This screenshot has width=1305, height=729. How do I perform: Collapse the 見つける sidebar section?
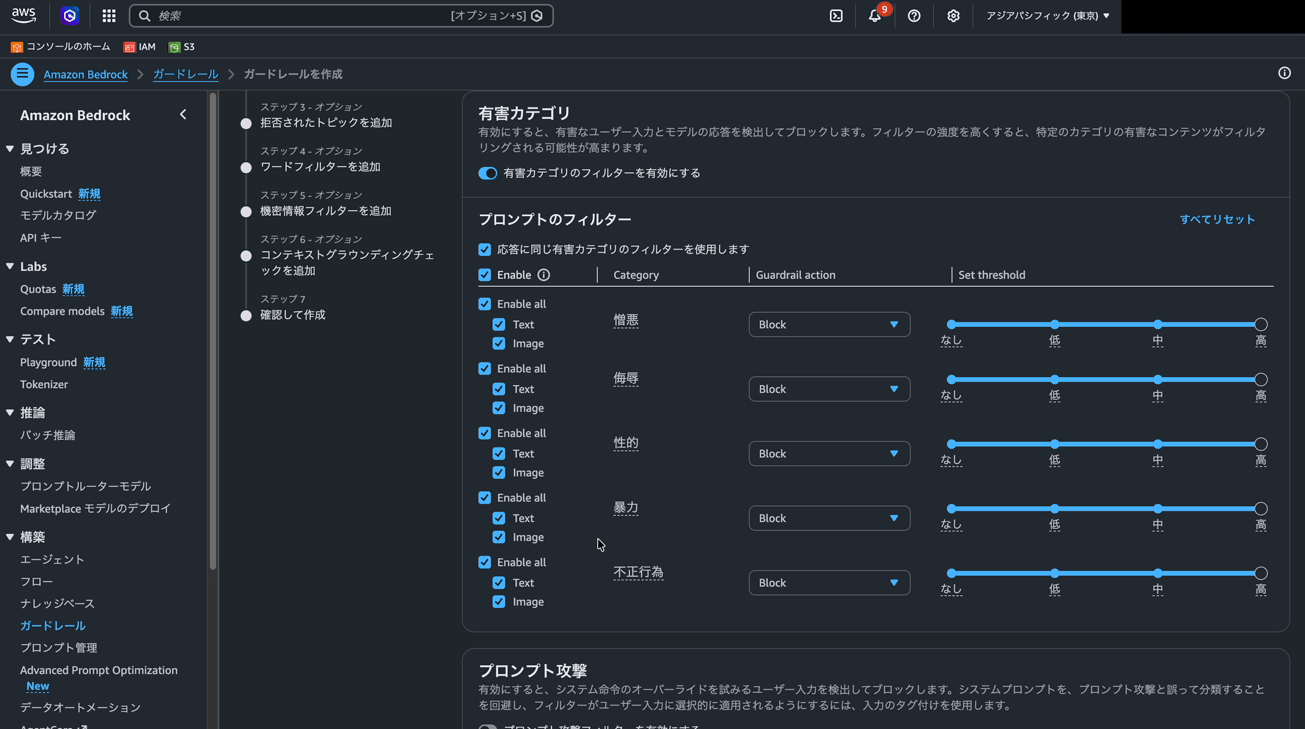(10, 149)
